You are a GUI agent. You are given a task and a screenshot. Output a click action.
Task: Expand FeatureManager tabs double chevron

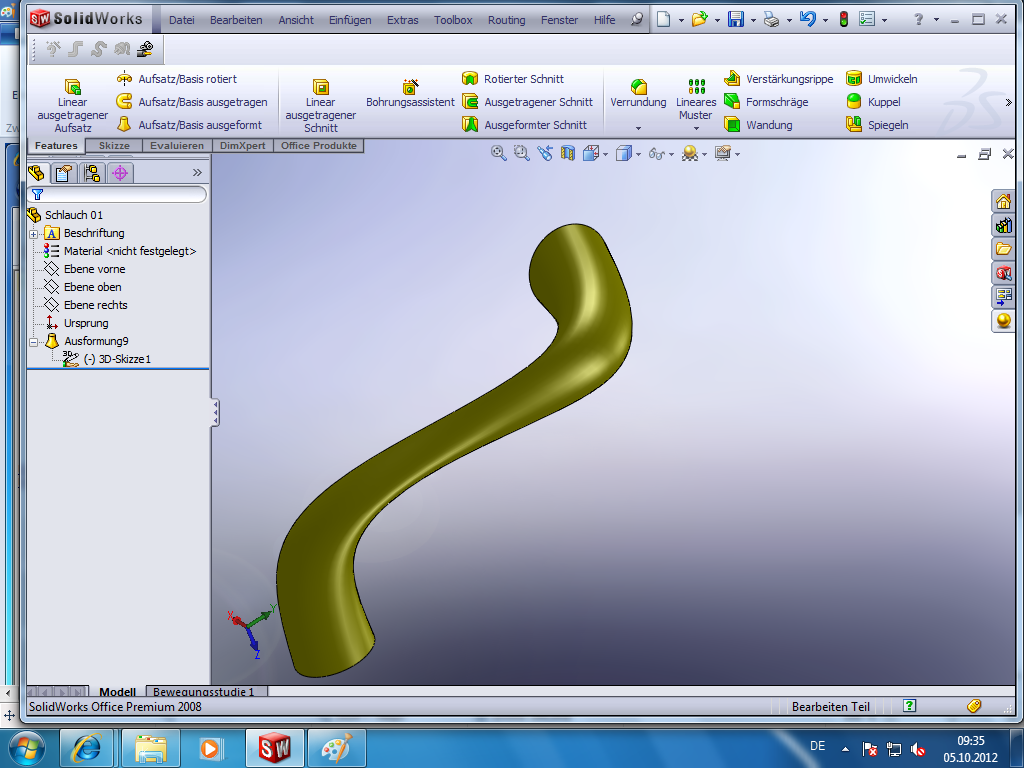coord(197,172)
